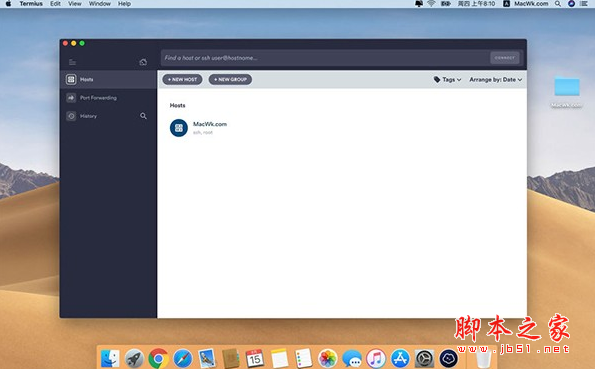Click the MacWk.com user name in menu bar
This screenshot has height=369, width=595.
coord(531,4)
